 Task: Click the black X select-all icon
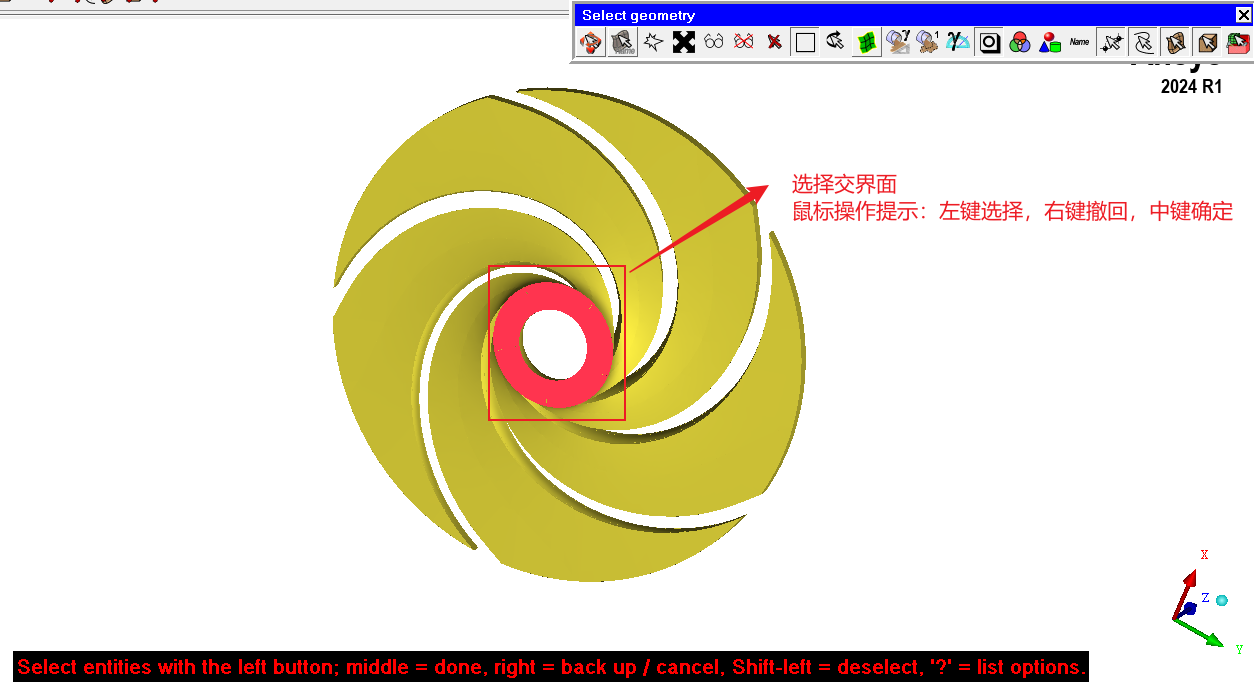pyautogui.click(x=684, y=42)
